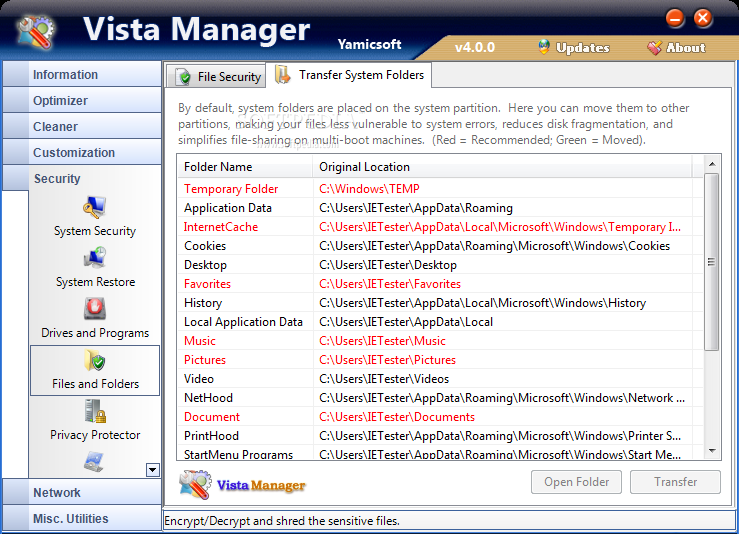This screenshot has width=739, height=534.
Task: Select the NetHood row
Action: 441,398
